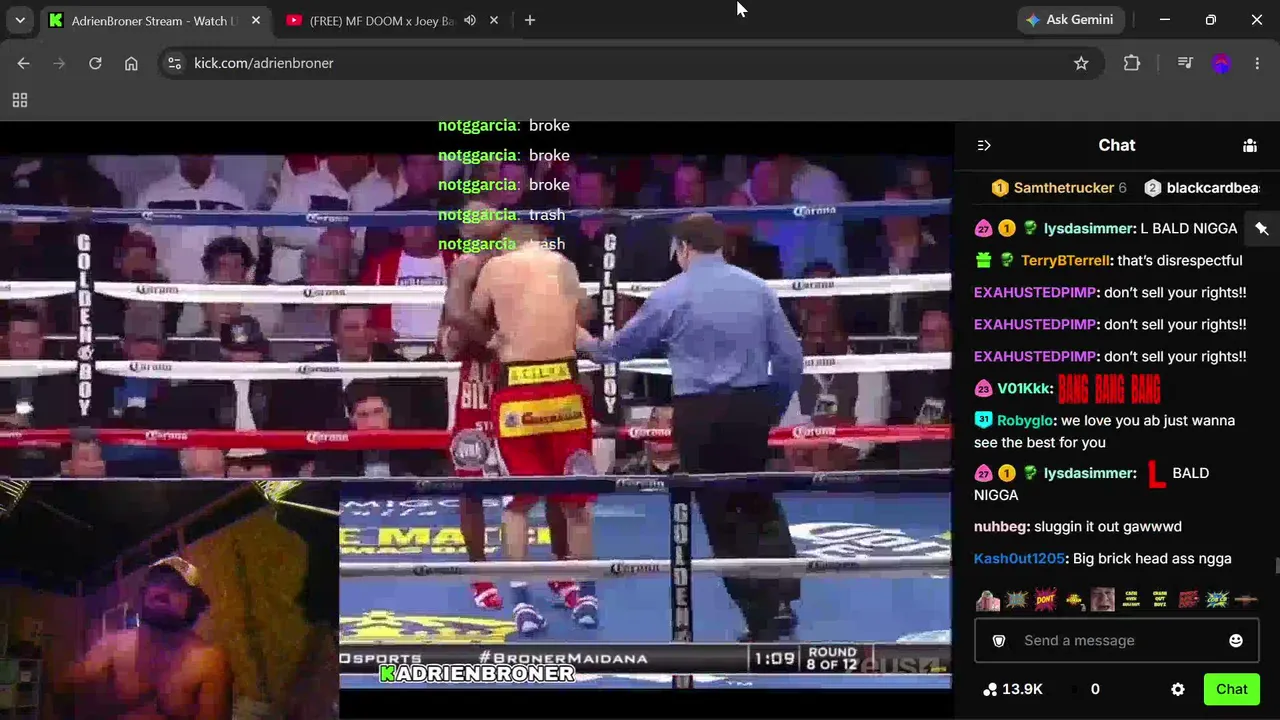Go to the browser home page
The image size is (1280, 720).
click(x=131, y=63)
